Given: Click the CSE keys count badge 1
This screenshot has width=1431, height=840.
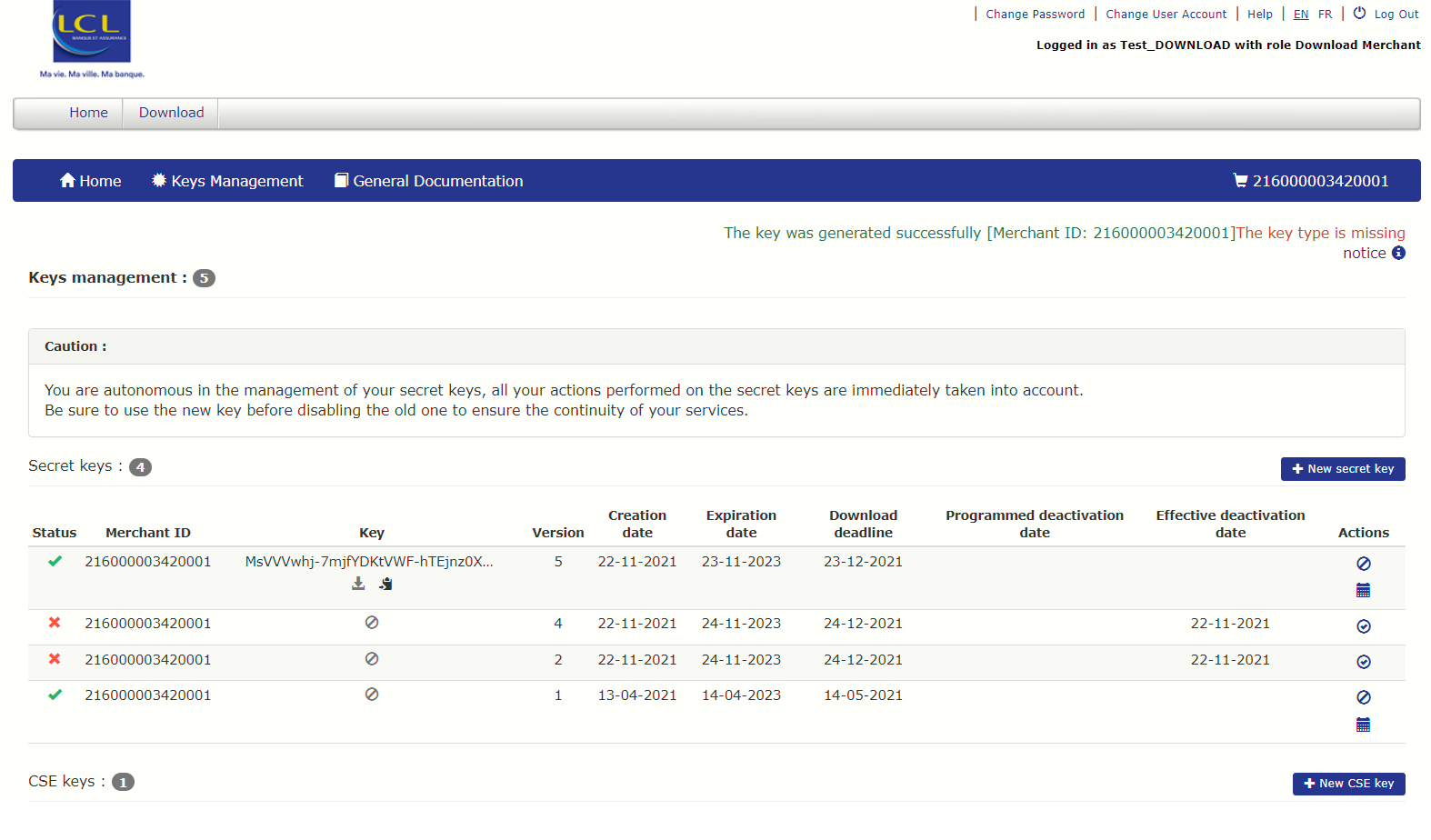Looking at the screenshot, I should (x=123, y=782).
